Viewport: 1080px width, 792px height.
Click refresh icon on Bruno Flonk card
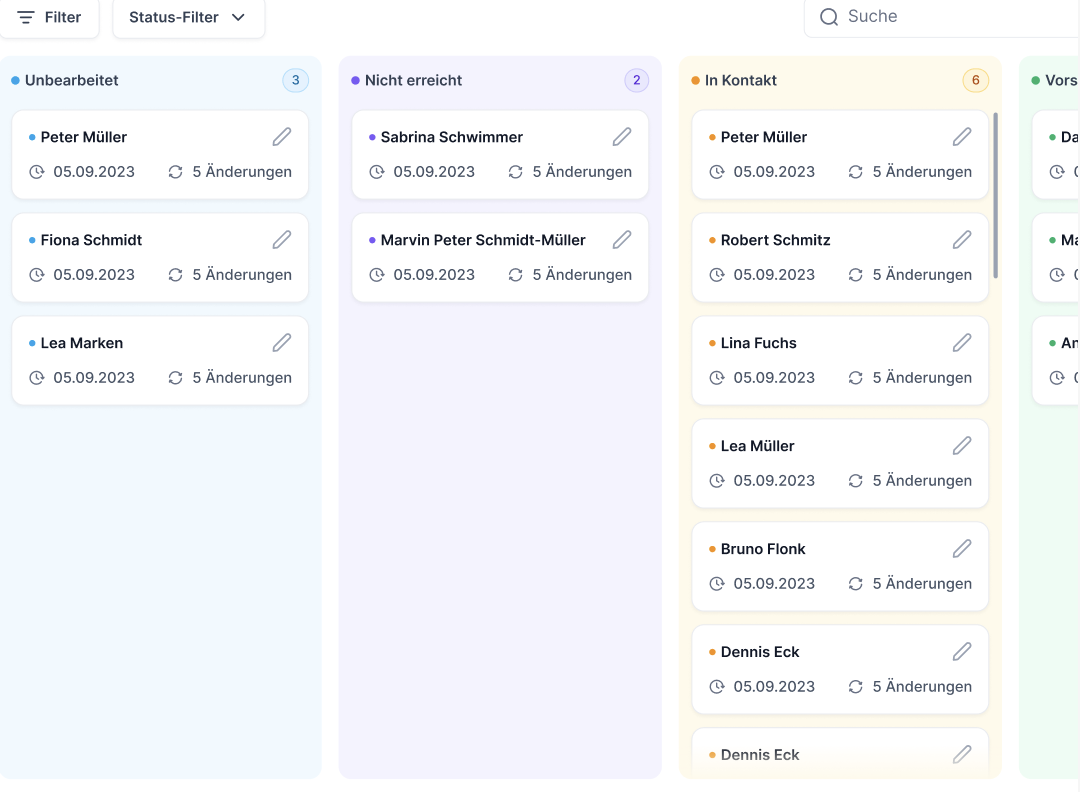[855, 583]
